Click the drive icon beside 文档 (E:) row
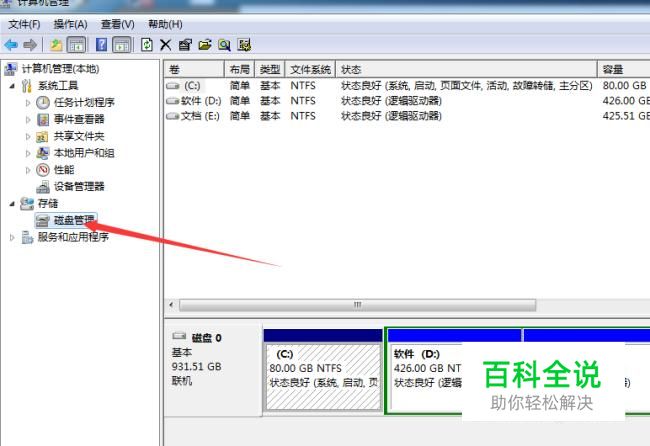Image resolution: width=650 pixels, height=446 pixels. (172, 116)
